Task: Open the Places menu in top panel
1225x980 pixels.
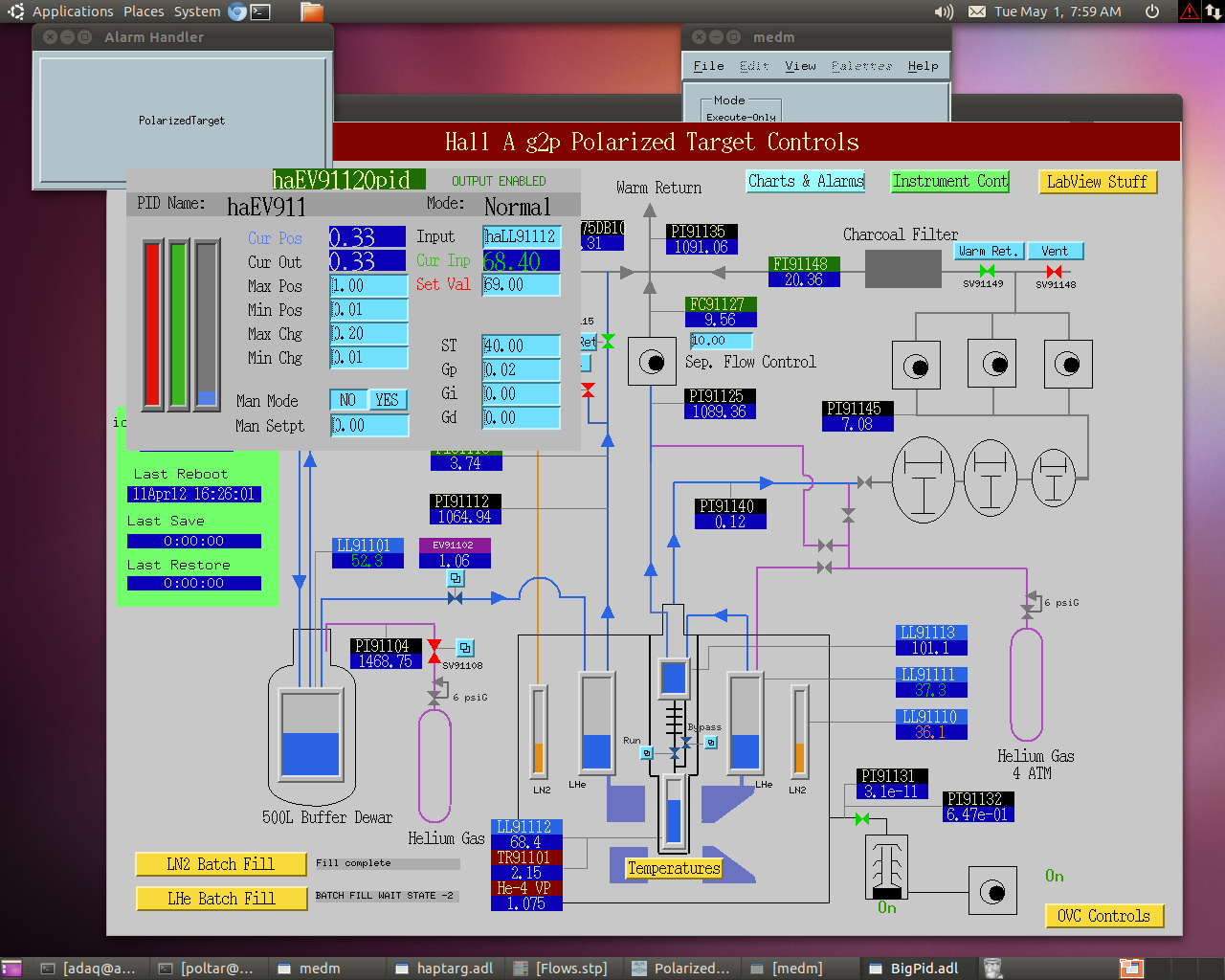Action: (144, 11)
